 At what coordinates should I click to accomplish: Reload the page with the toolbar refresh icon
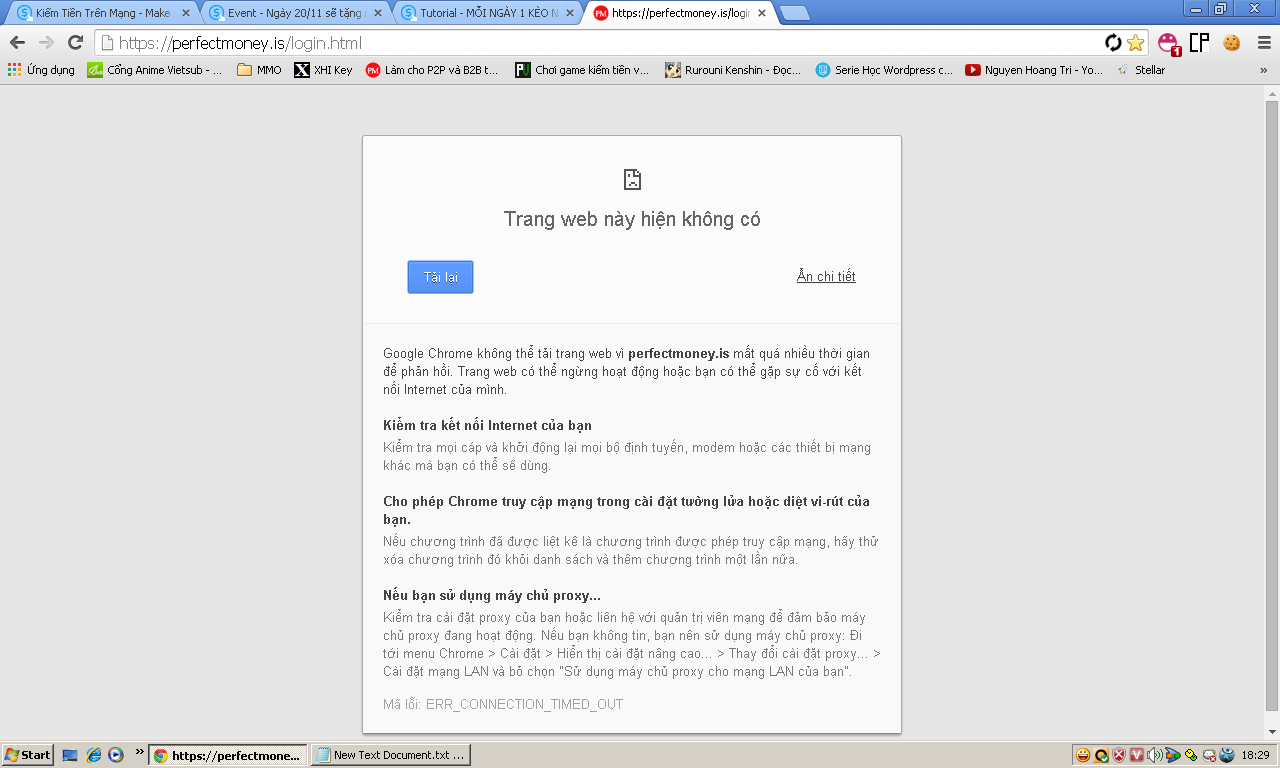(x=75, y=43)
